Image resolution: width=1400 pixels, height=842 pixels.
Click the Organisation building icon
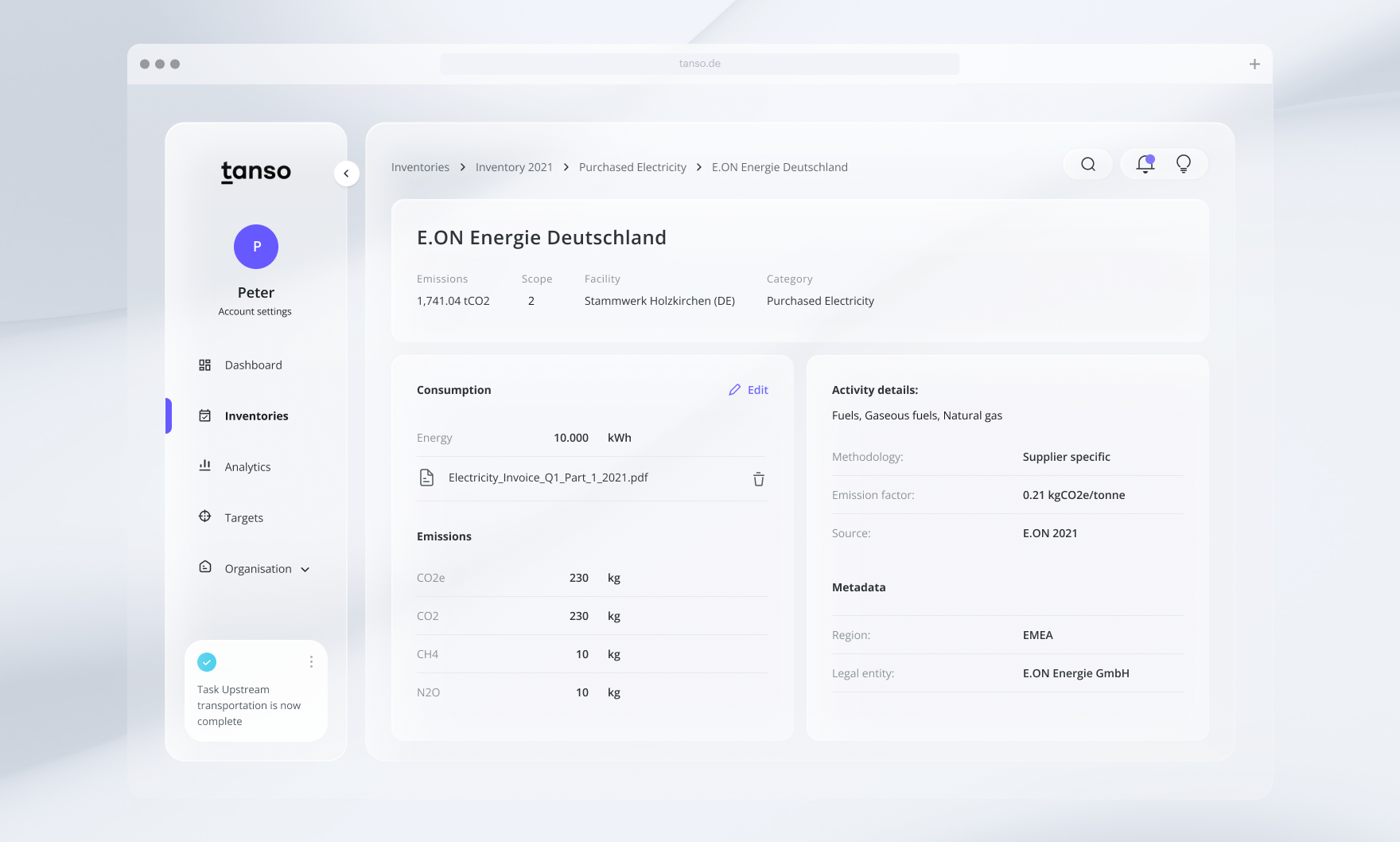tap(204, 567)
